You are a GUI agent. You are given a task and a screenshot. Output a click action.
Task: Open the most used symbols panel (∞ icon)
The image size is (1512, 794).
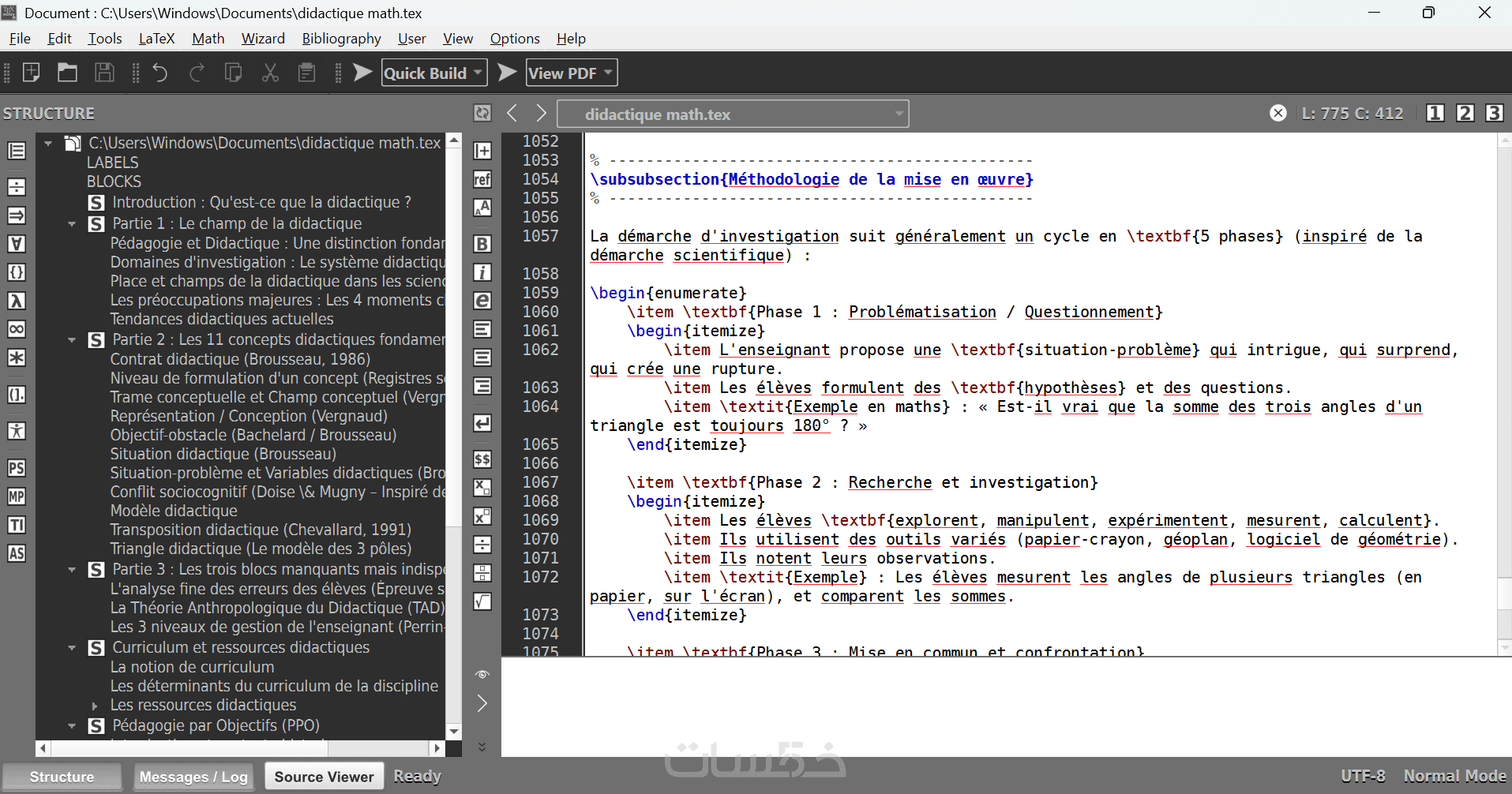click(x=17, y=329)
